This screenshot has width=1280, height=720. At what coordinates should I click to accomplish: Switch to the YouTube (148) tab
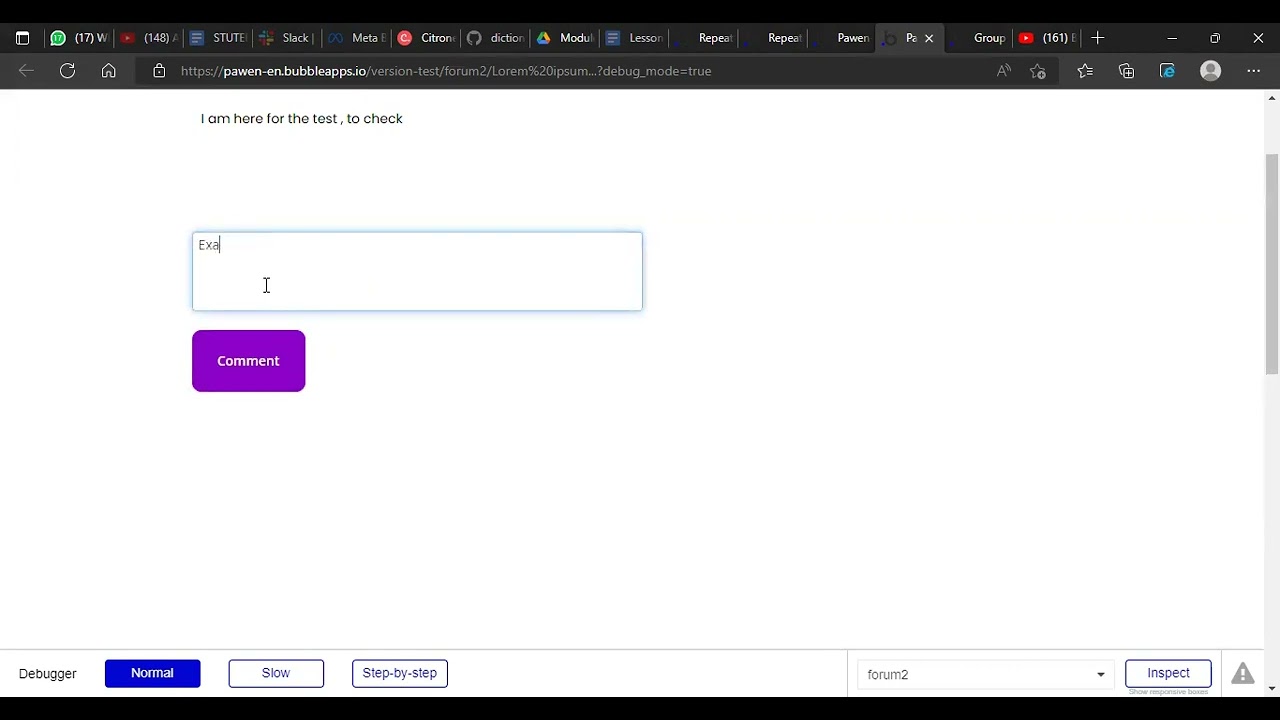tap(148, 38)
